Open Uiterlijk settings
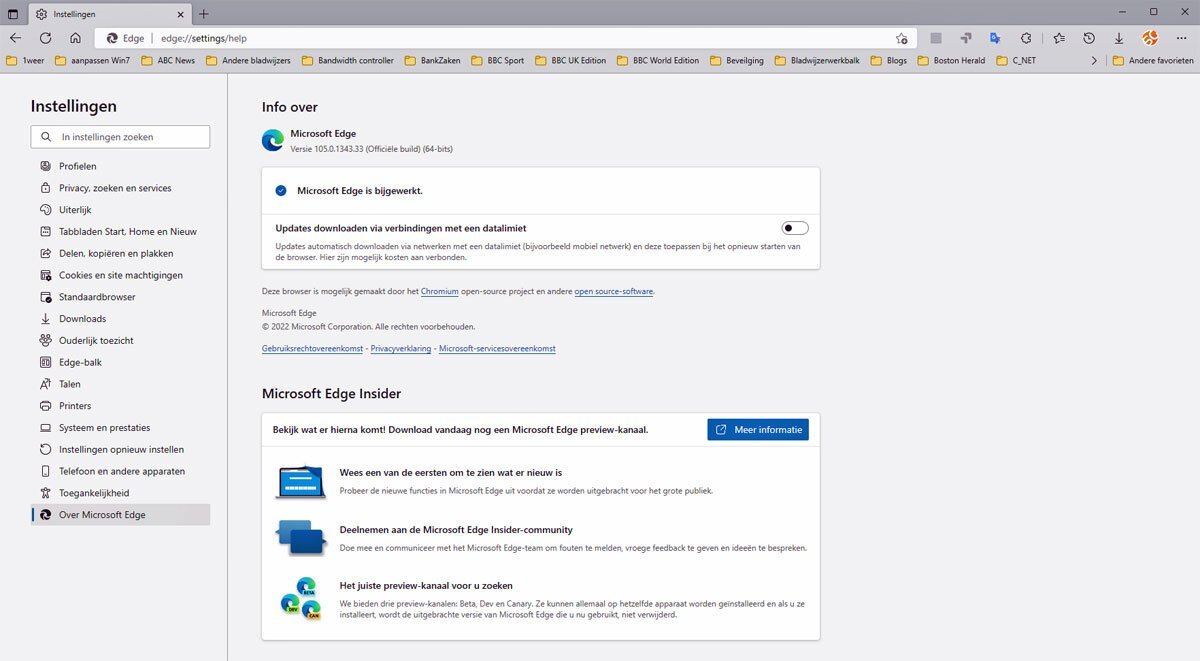Image resolution: width=1200 pixels, height=661 pixels. coord(120,210)
